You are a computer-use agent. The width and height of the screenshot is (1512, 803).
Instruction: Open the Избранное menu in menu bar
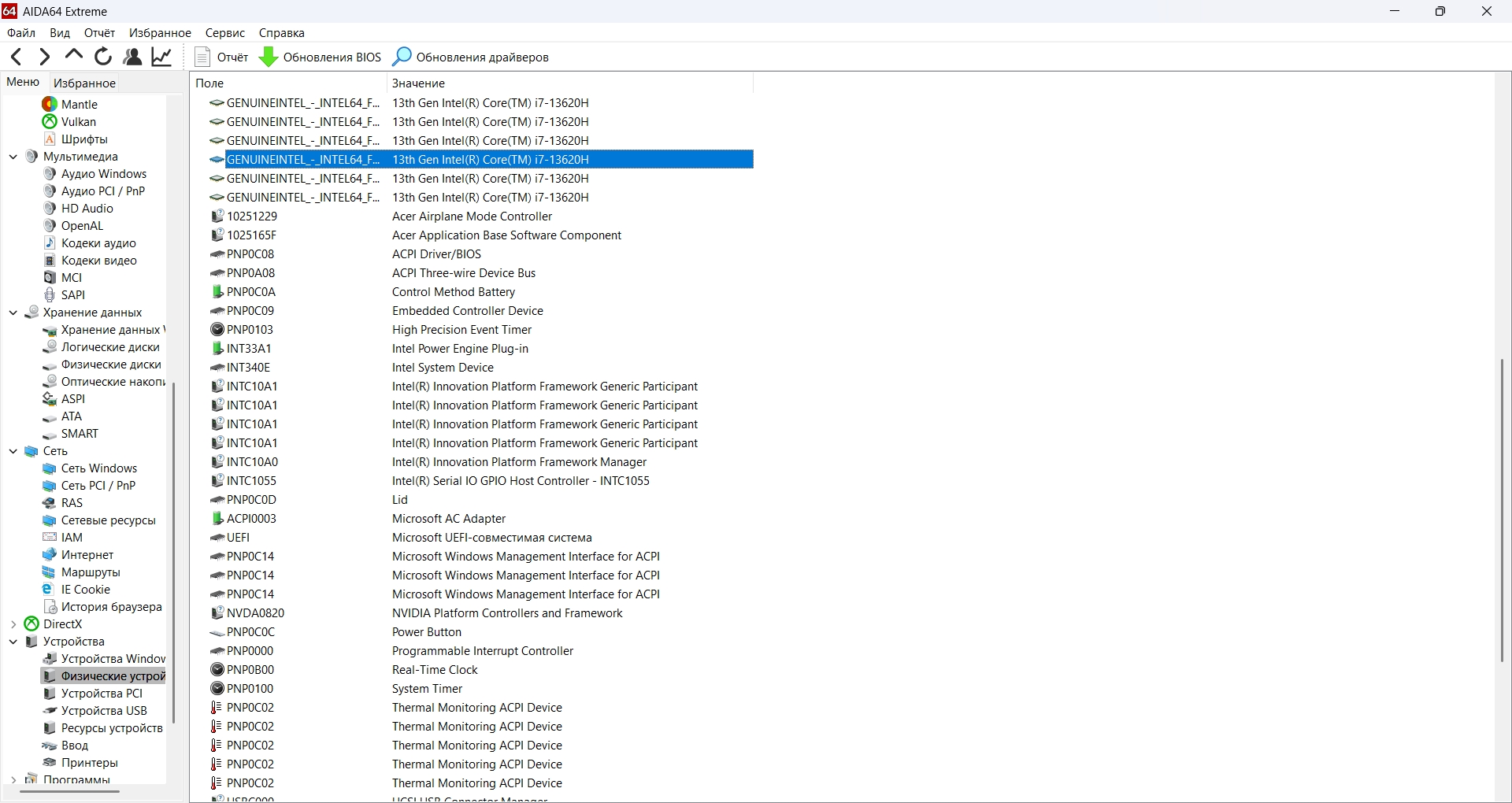tap(160, 33)
